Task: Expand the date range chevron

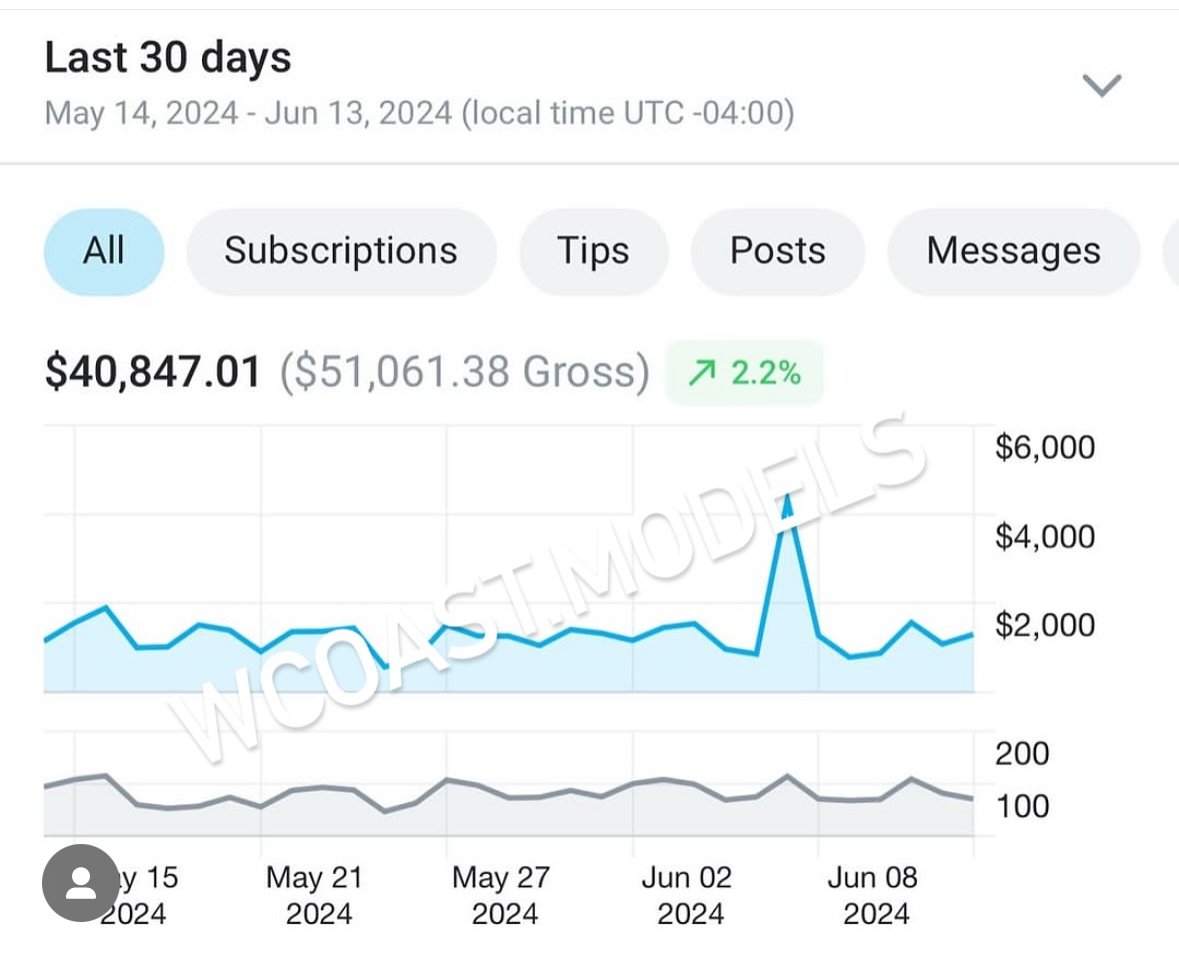Action: pyautogui.click(x=1102, y=85)
